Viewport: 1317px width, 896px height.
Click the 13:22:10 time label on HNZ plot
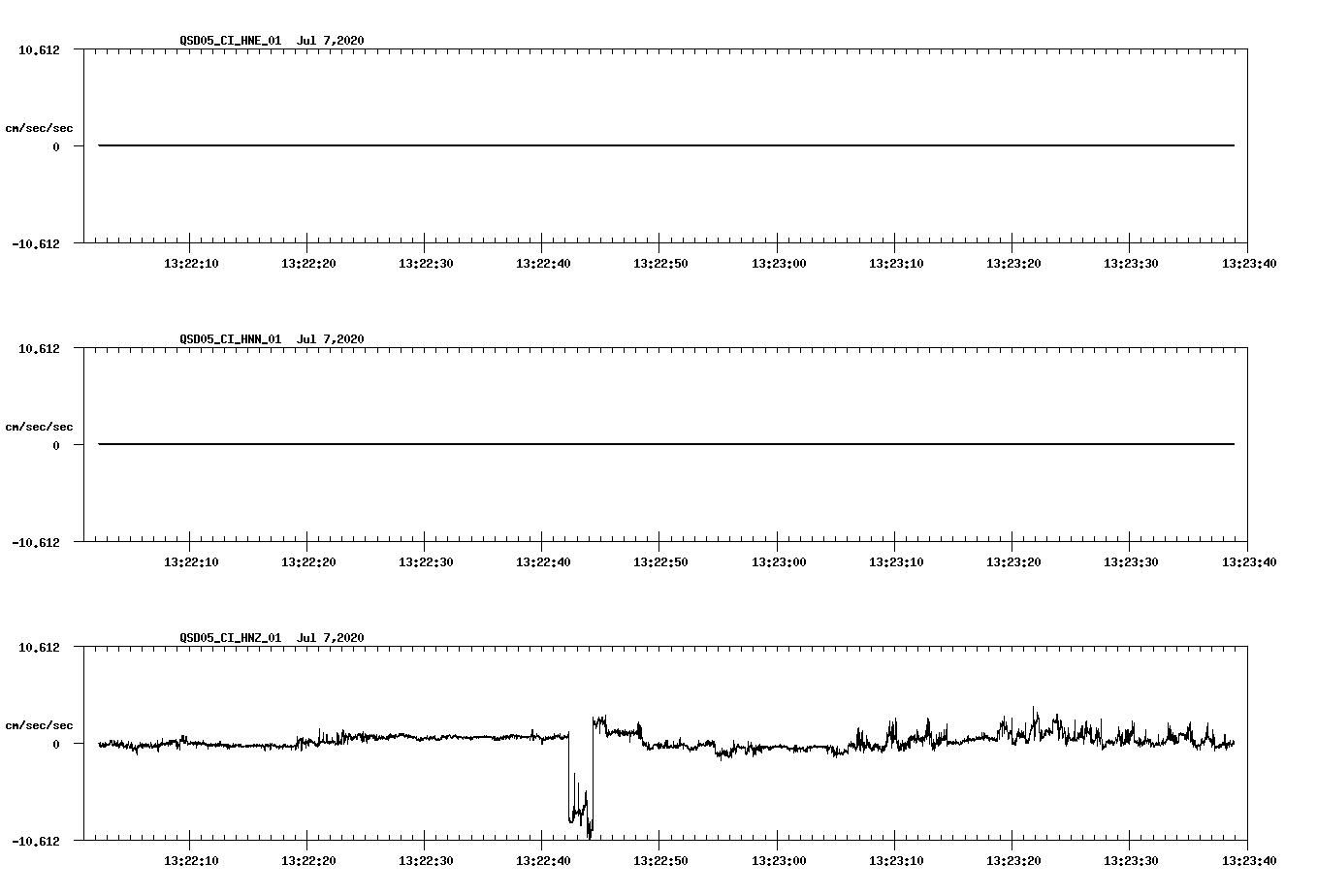pyautogui.click(x=191, y=861)
